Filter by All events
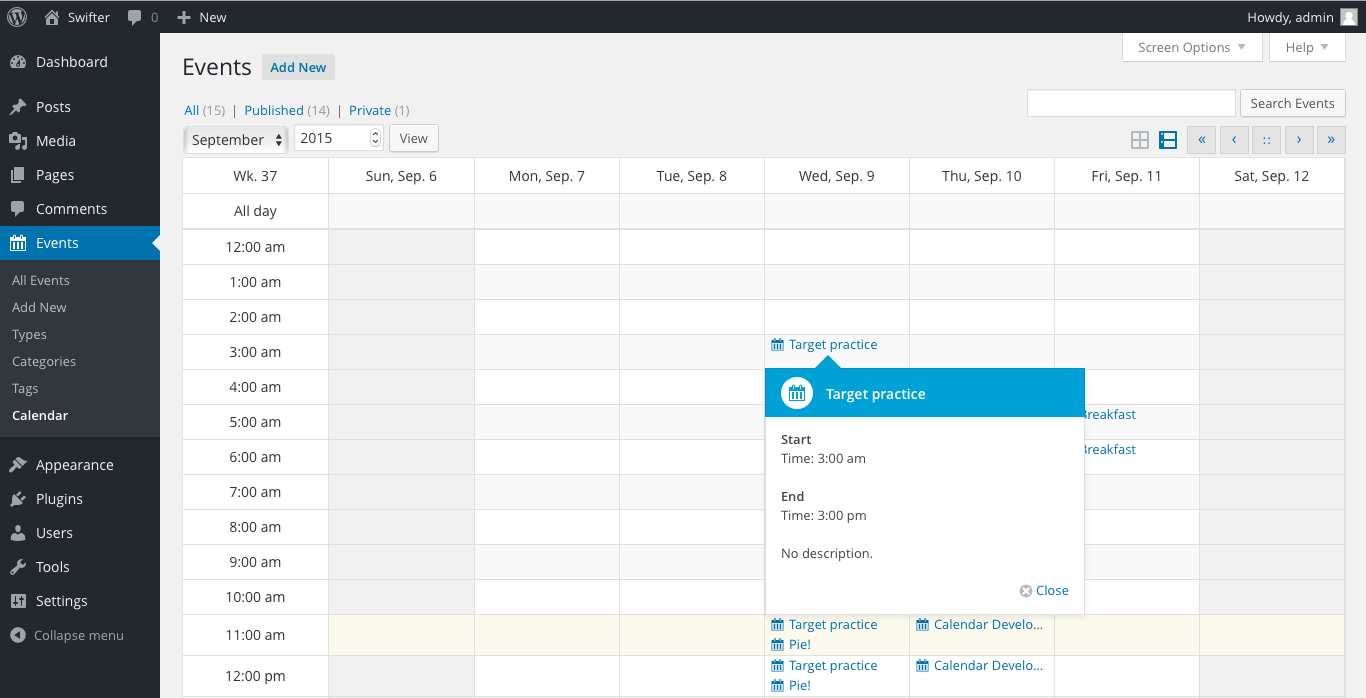This screenshot has width=1366, height=698. click(x=192, y=110)
